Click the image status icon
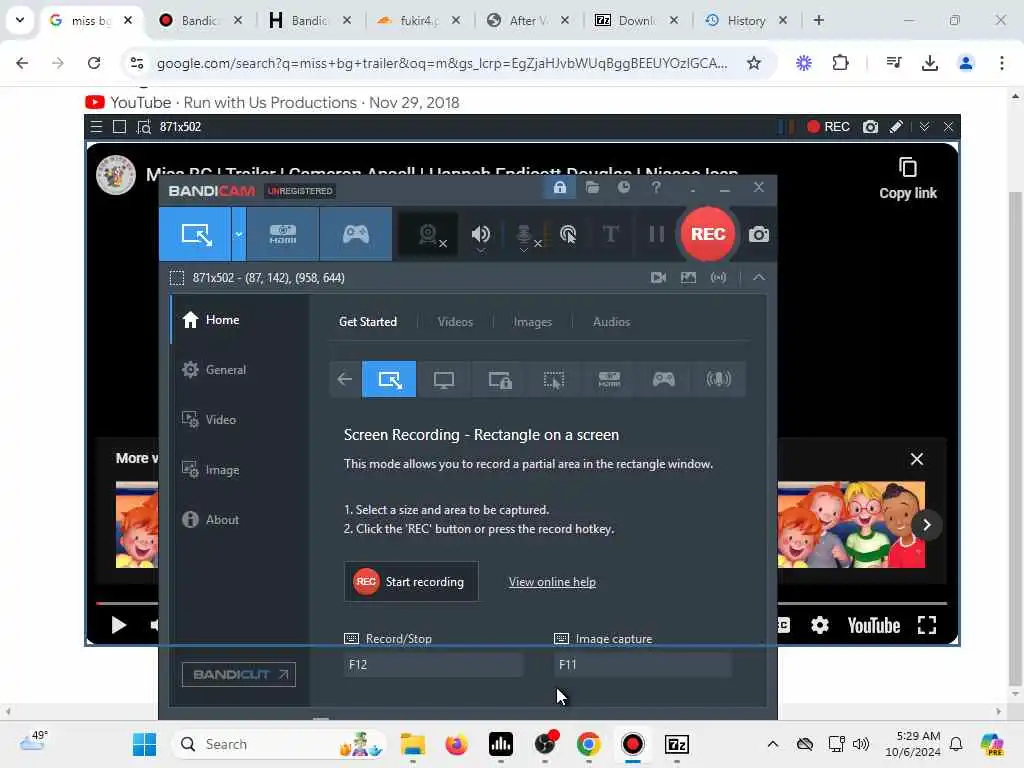The width and height of the screenshot is (1024, 768). click(x=688, y=278)
